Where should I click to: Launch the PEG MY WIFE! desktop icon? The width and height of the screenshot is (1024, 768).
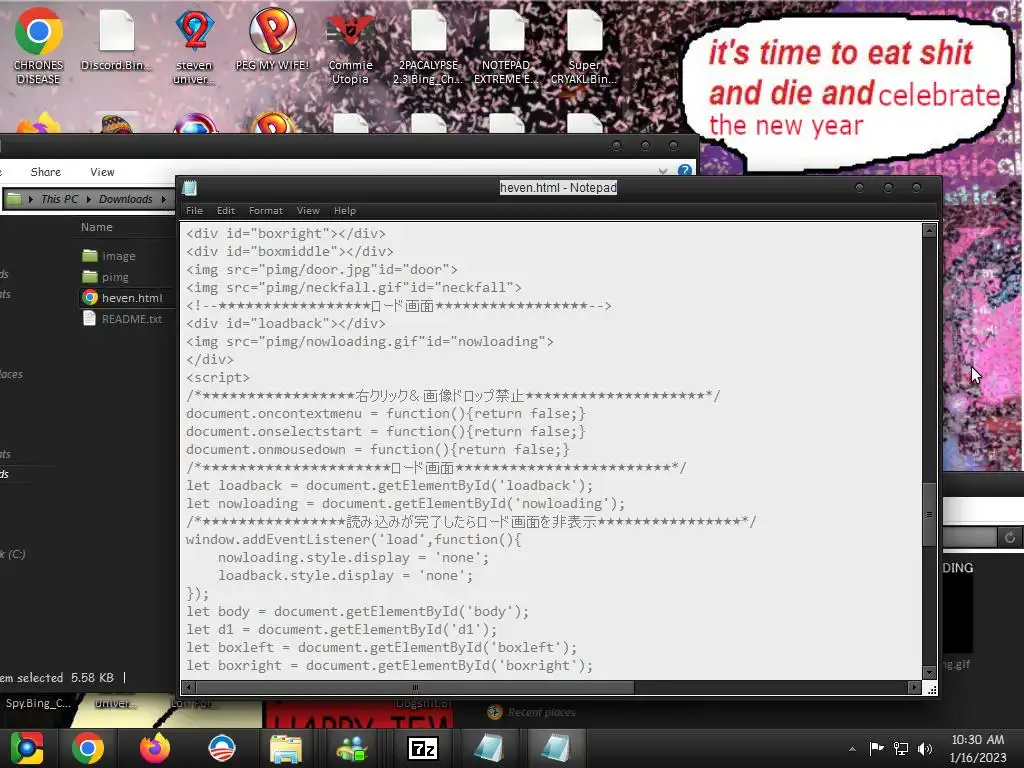[x=272, y=39]
